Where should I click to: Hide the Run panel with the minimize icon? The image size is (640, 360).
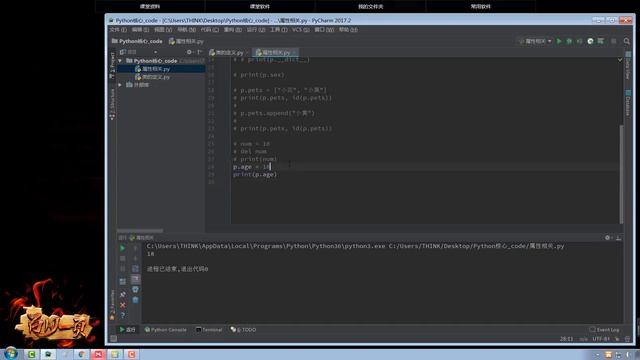click(618, 238)
